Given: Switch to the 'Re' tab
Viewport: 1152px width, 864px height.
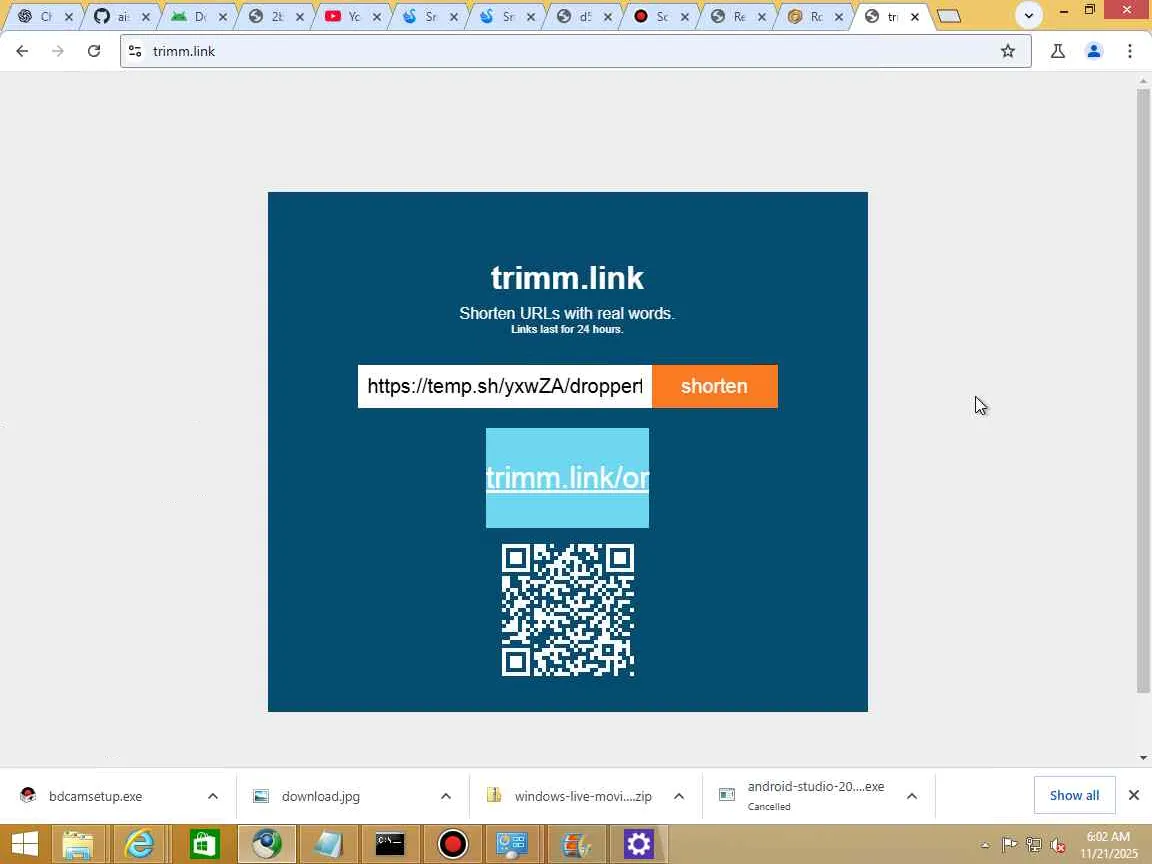Looking at the screenshot, I should tap(730, 16).
